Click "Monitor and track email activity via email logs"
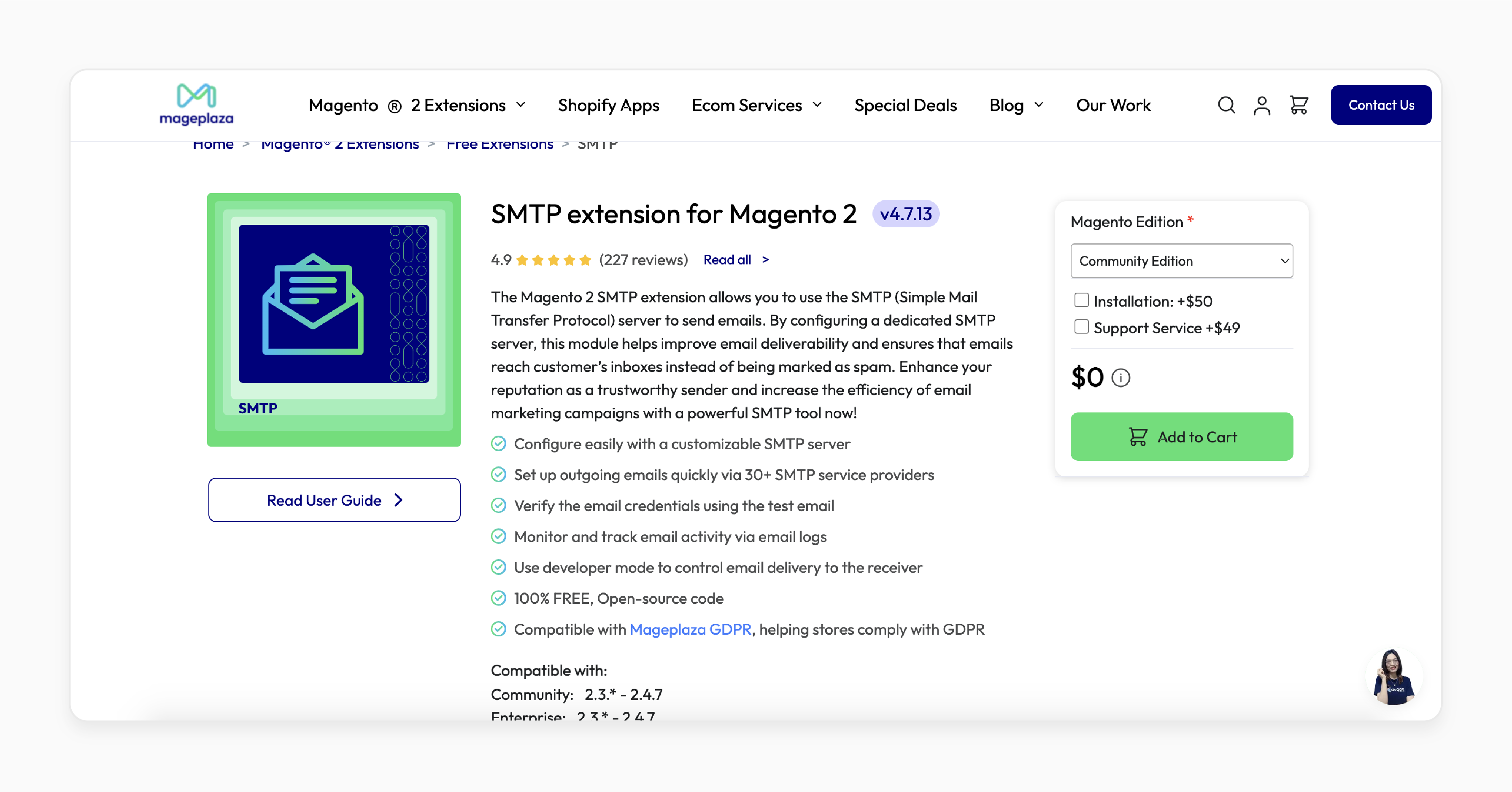1512x792 pixels. [670, 537]
